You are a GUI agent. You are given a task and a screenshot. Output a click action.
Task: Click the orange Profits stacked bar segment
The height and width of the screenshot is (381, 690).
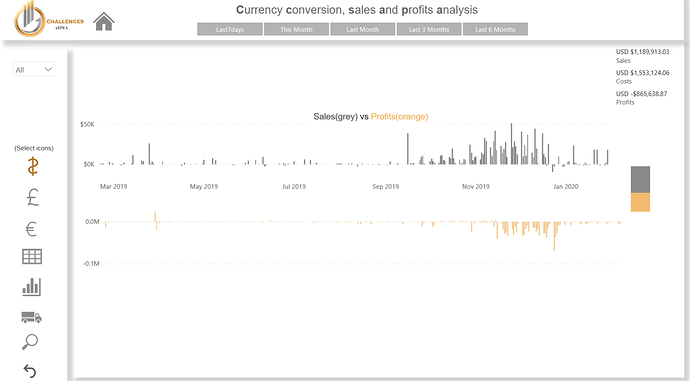pos(640,202)
